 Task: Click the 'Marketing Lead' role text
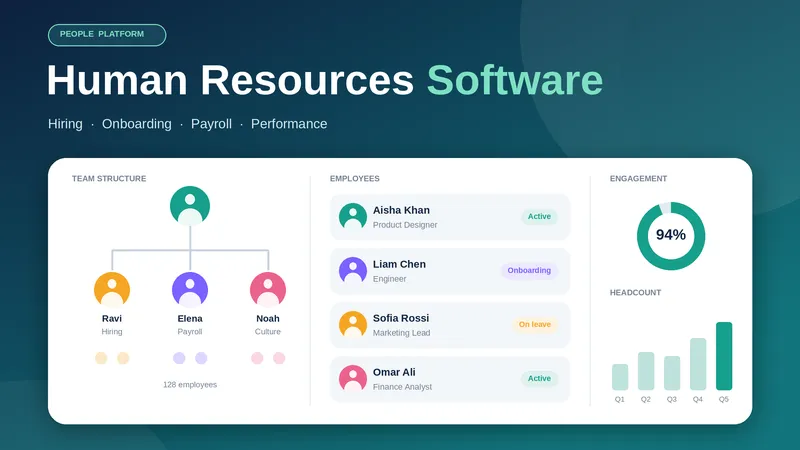402,333
